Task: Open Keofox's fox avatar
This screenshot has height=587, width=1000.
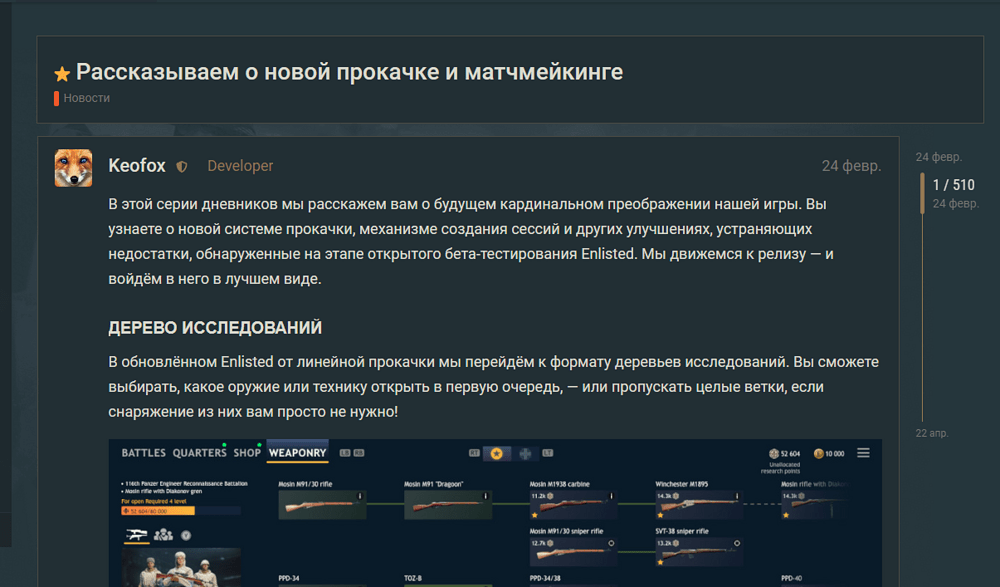Action: (73, 168)
